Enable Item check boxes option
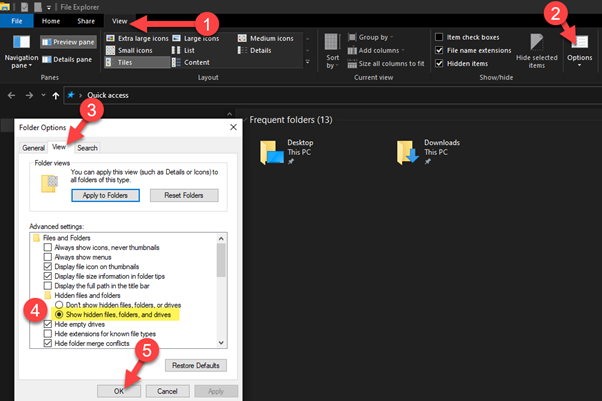Image resolution: width=602 pixels, height=401 pixels. point(440,37)
